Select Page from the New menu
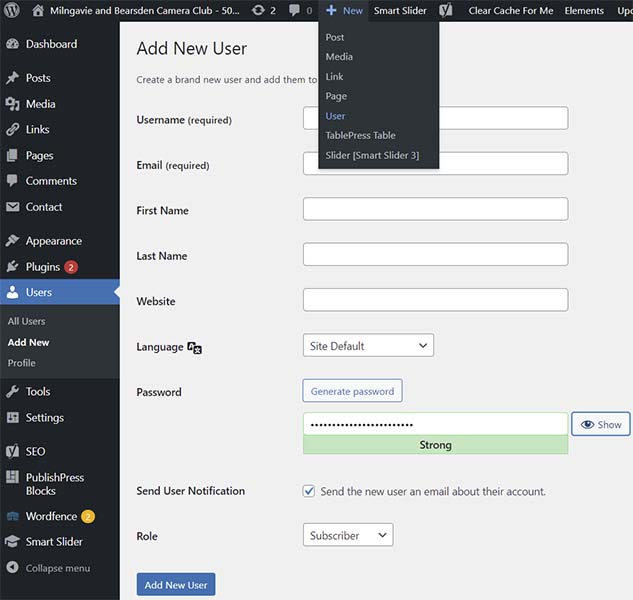633x600 pixels. [336, 96]
